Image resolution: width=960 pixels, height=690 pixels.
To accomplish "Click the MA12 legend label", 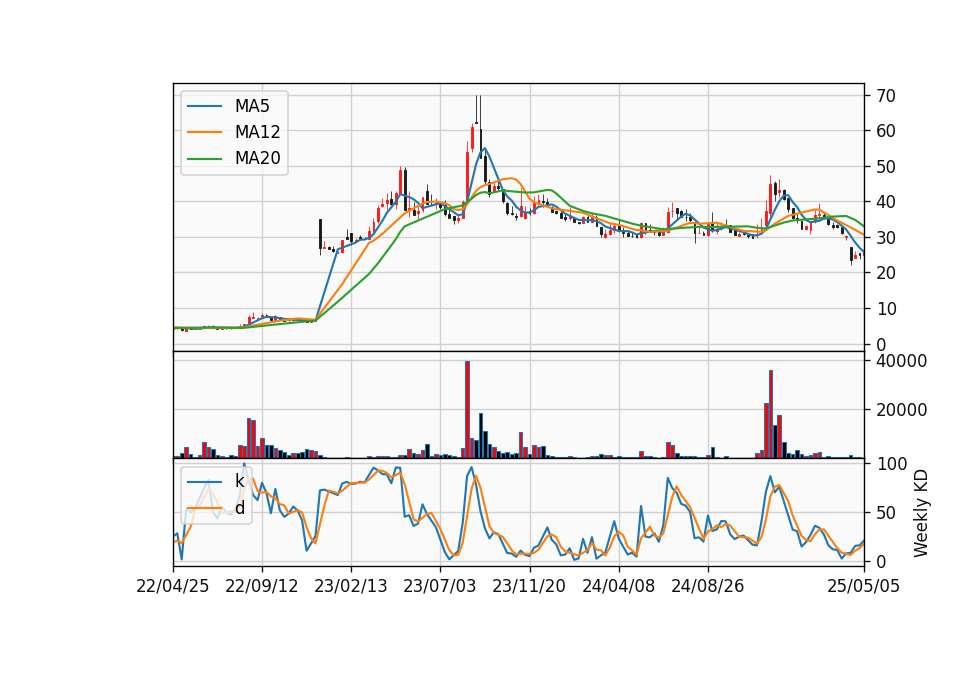I will (257, 132).
